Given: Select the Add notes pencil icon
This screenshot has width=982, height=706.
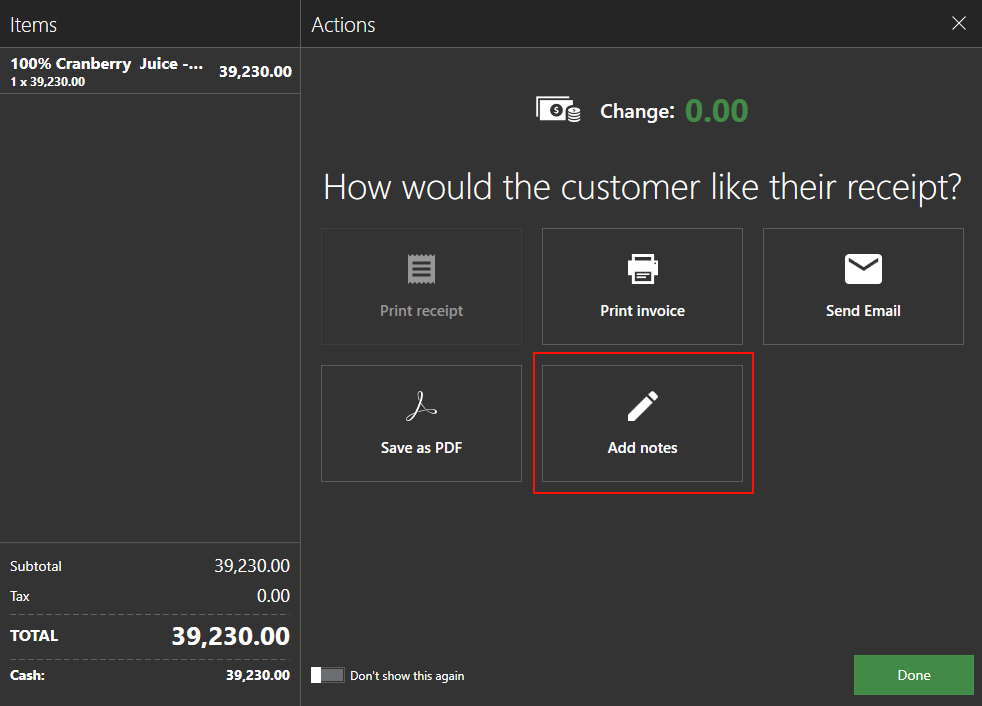Looking at the screenshot, I should point(641,405).
